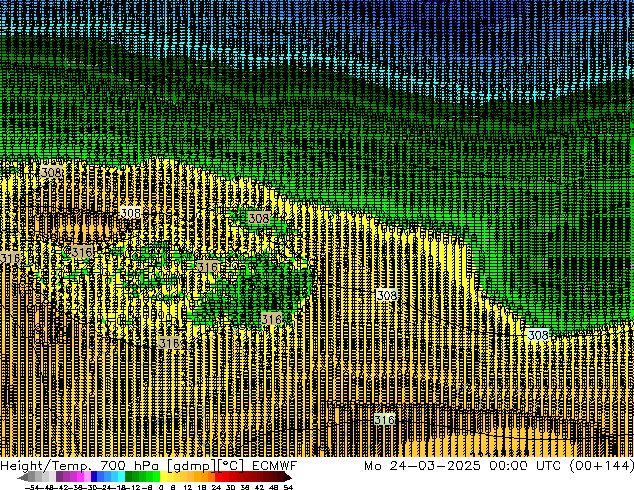
Task: Click the '-12' legend scale value
Action: tap(136, 487)
